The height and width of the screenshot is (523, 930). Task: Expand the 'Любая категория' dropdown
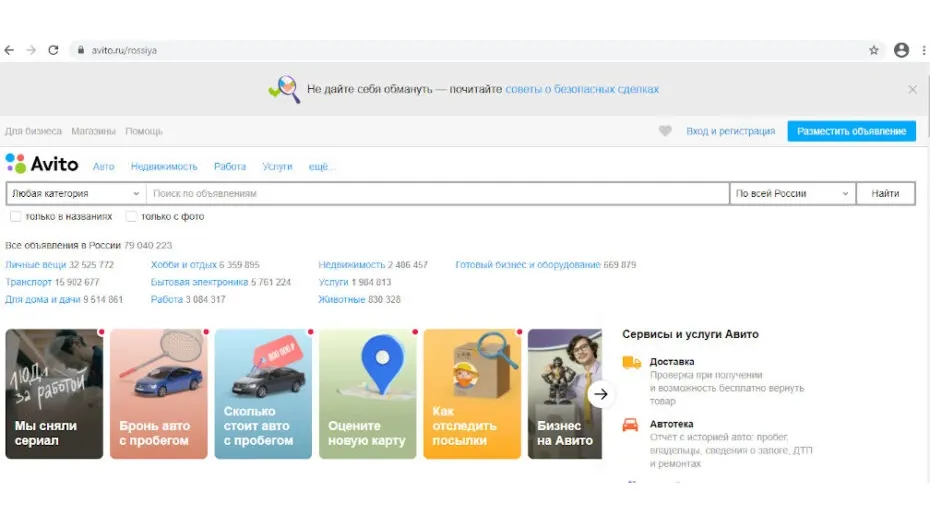coord(76,193)
